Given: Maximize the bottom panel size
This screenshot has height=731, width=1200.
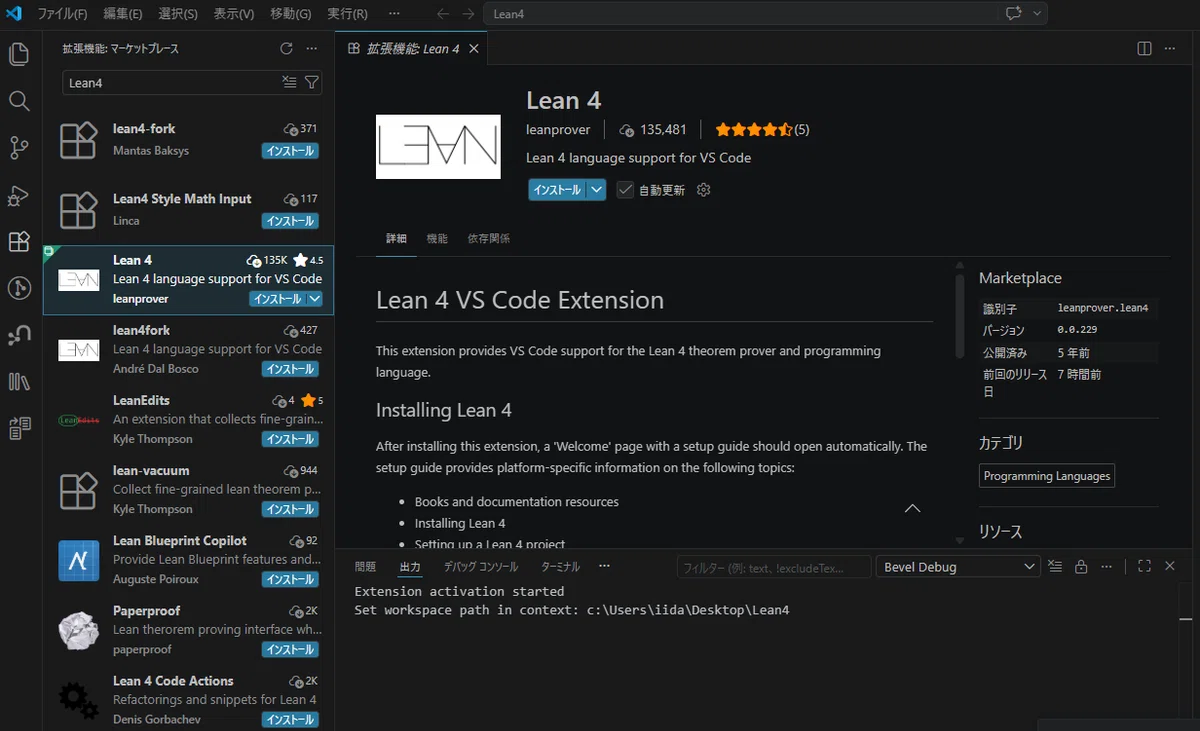Looking at the screenshot, I should (x=1145, y=566).
